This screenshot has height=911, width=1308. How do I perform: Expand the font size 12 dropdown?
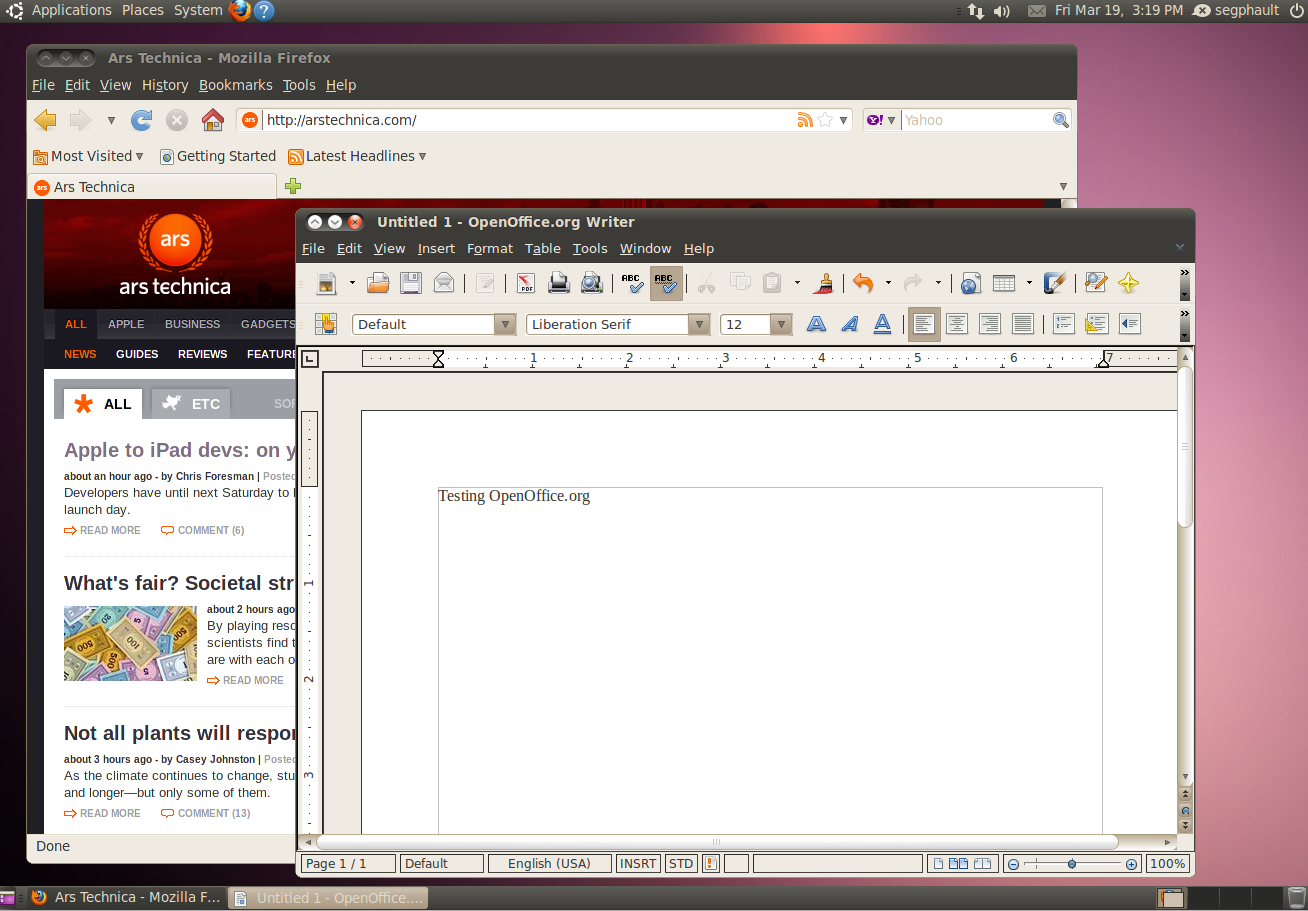tap(781, 325)
